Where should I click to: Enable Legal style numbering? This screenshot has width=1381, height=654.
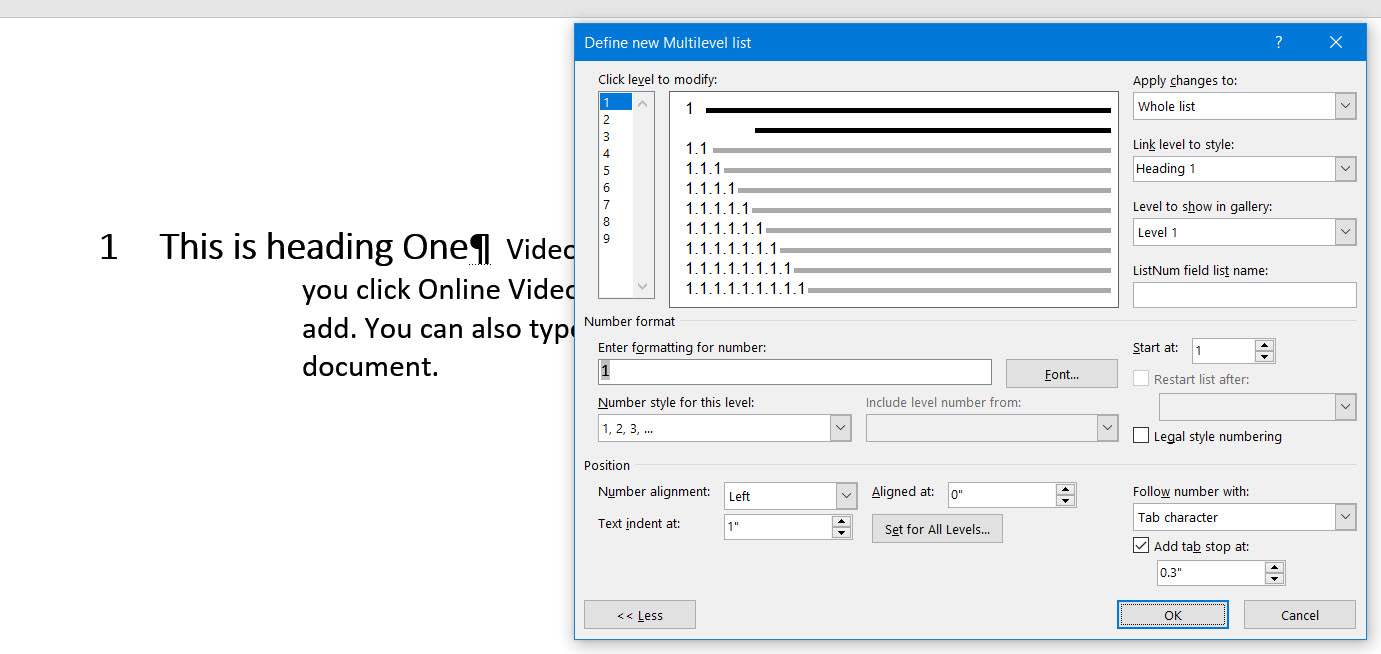click(x=1141, y=434)
